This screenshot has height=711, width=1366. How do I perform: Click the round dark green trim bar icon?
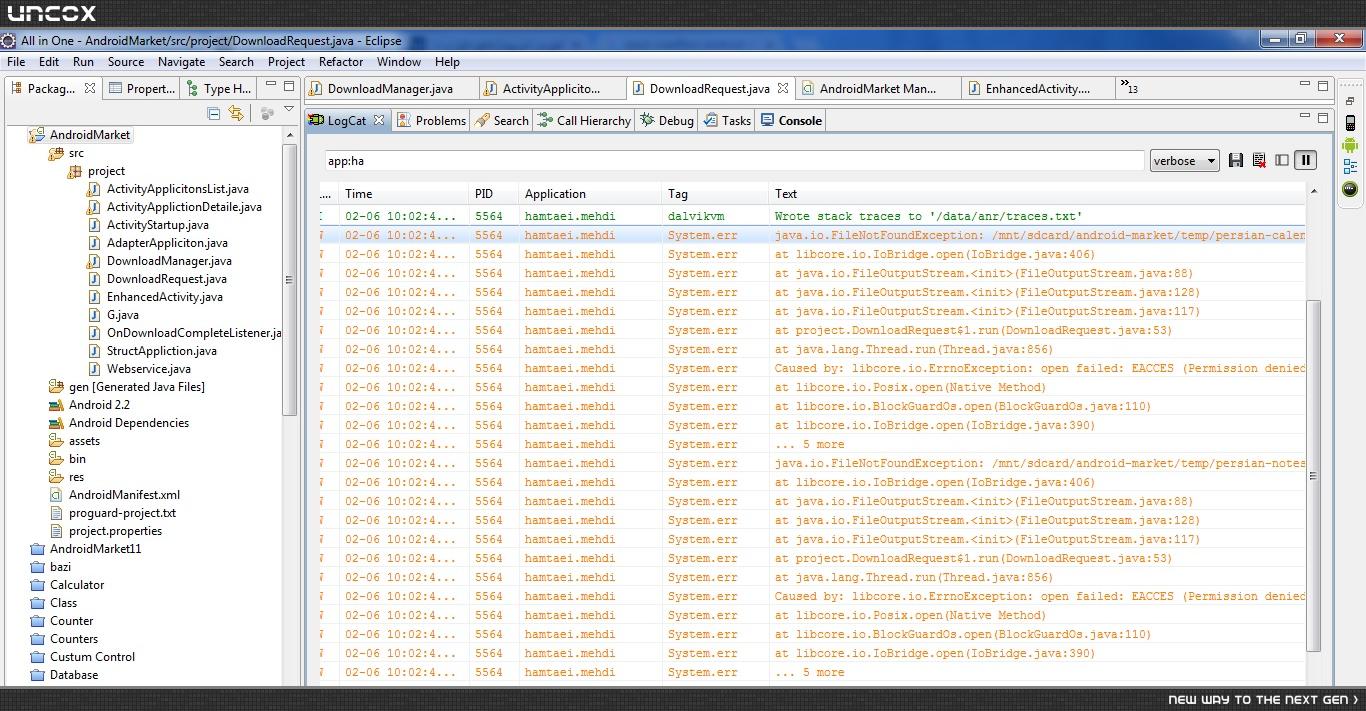coord(1350,189)
